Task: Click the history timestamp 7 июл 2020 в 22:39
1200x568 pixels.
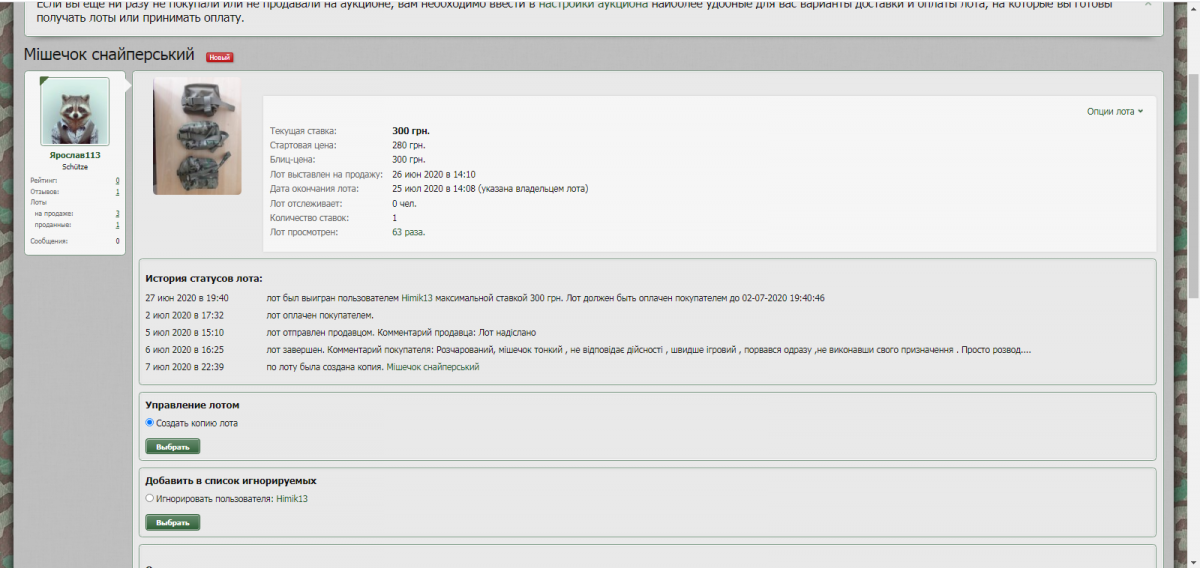Action: pos(185,367)
